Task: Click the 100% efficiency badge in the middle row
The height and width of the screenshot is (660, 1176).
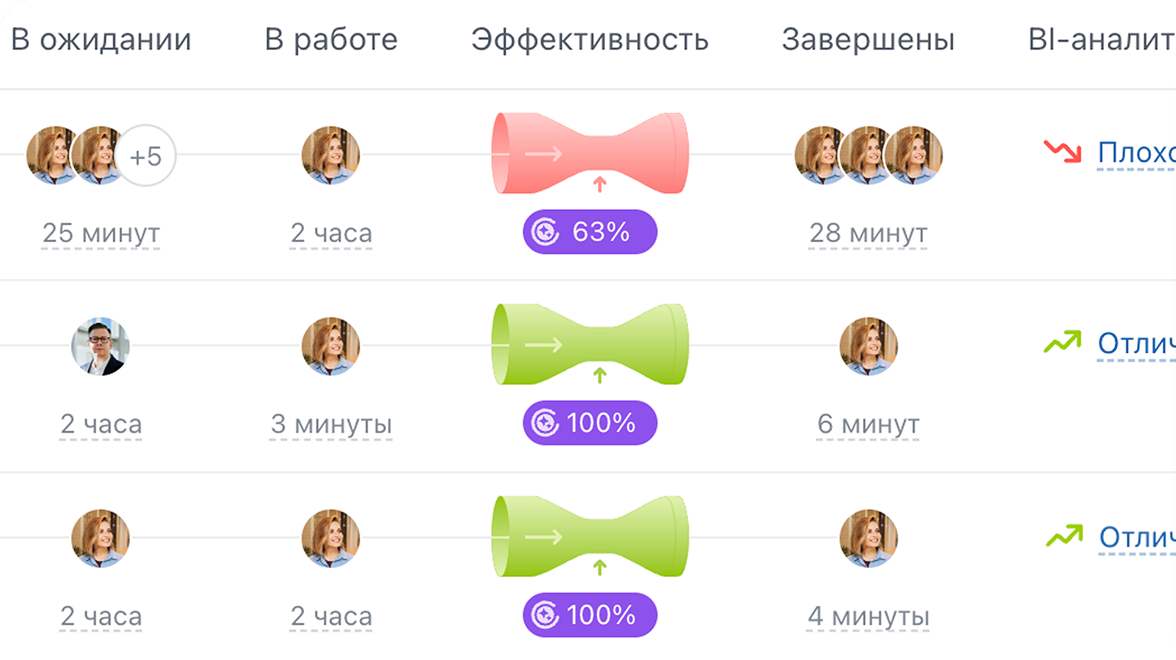Action: click(590, 423)
